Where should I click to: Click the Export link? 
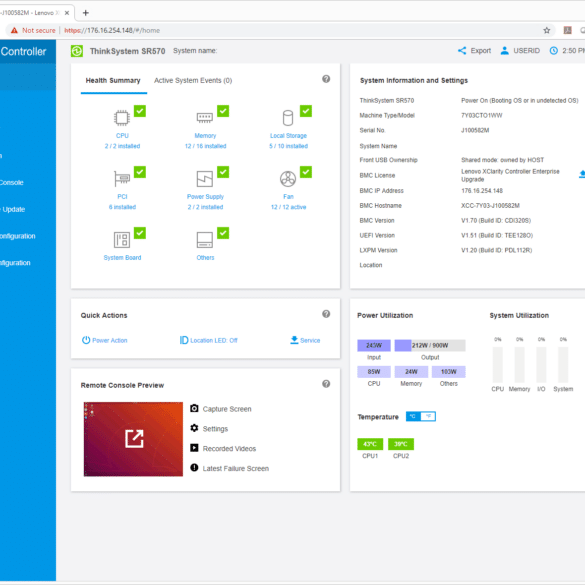(481, 51)
